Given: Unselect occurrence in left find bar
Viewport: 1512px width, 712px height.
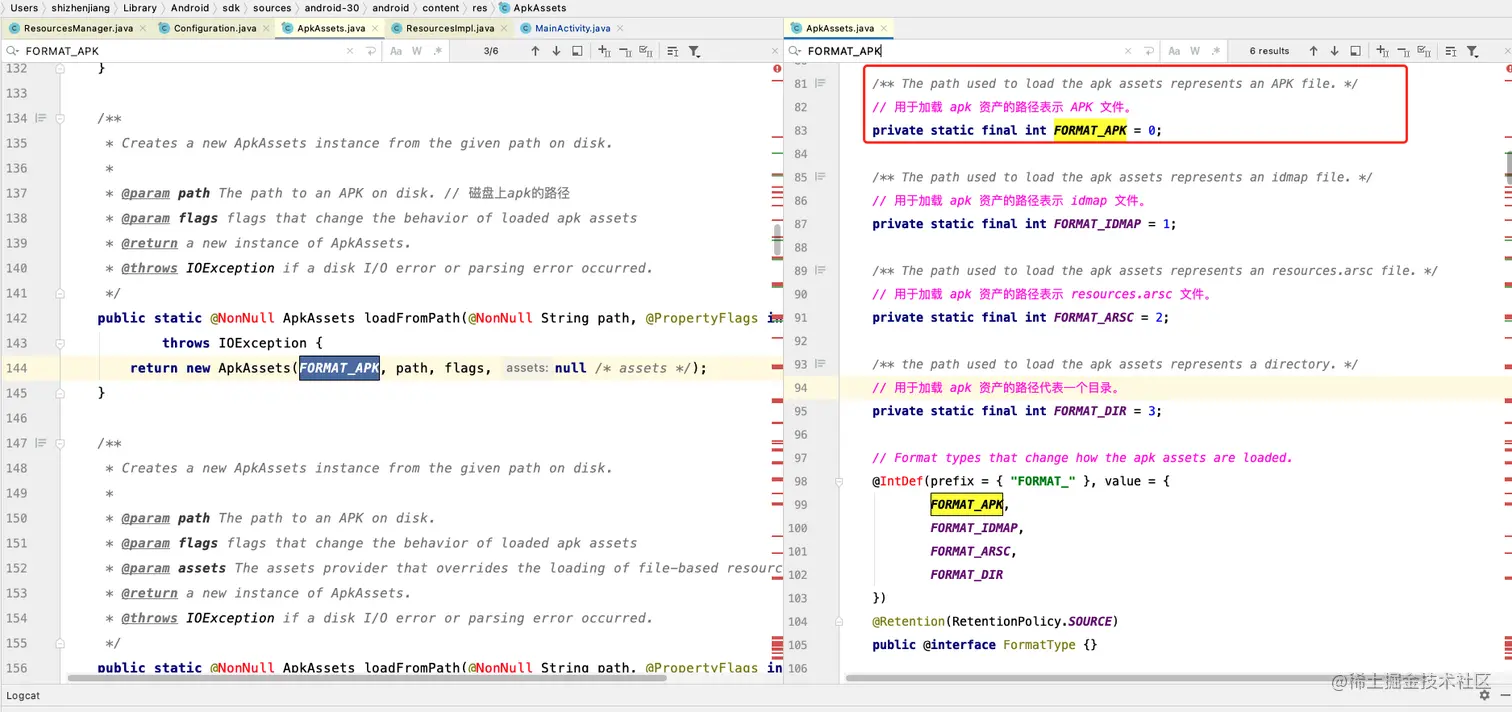Looking at the screenshot, I should click(x=625, y=51).
